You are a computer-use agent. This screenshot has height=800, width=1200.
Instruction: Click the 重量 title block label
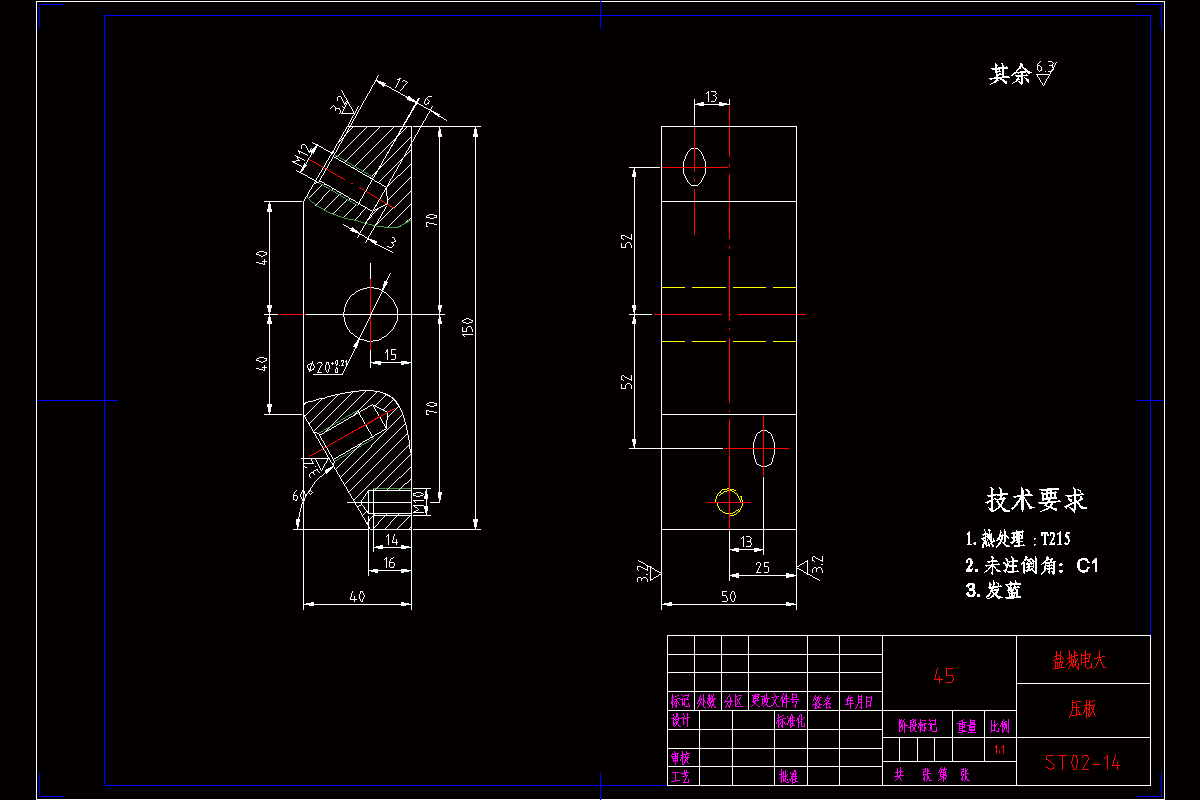pos(967,727)
